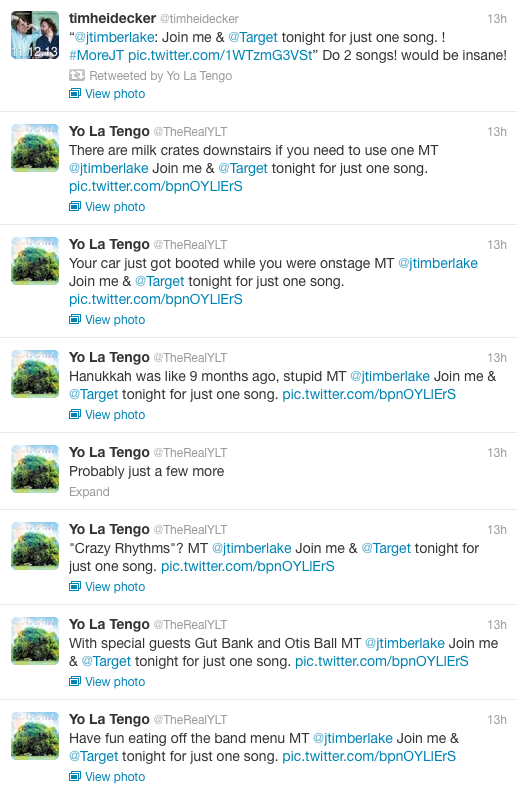This screenshot has width=517, height=790.
Task: Click the timheidecker profile avatar
Action: (x=35, y=35)
